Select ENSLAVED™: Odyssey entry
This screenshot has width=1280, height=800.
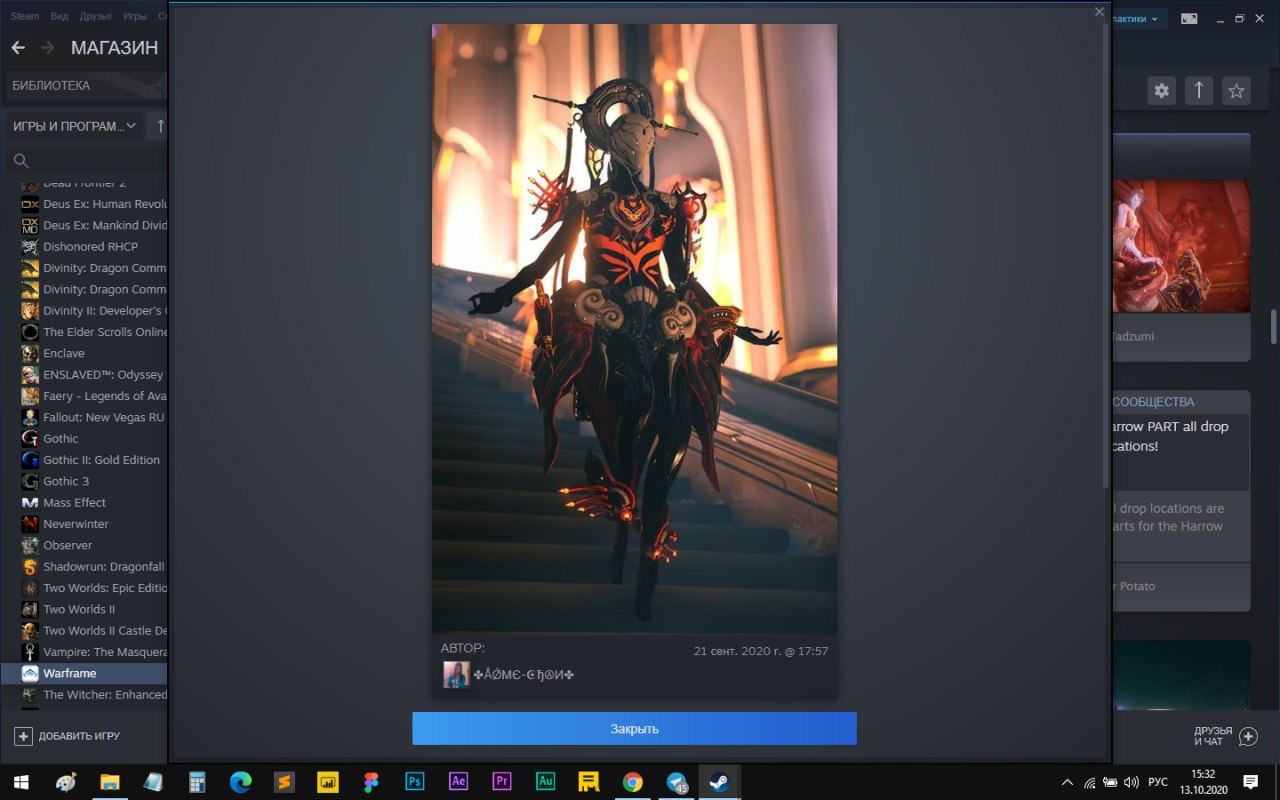[x=93, y=375]
